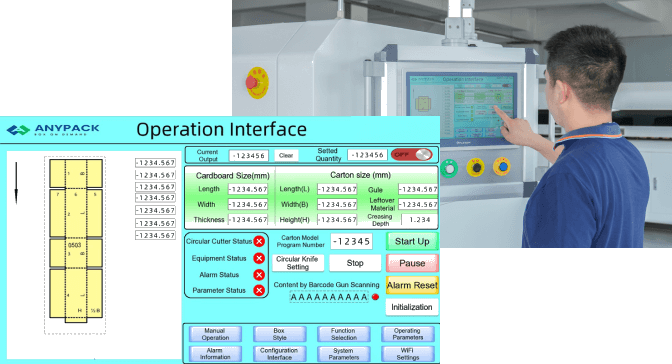Click the Carton Height(H) field
Viewport: 672px width, 364px height.
337,220
